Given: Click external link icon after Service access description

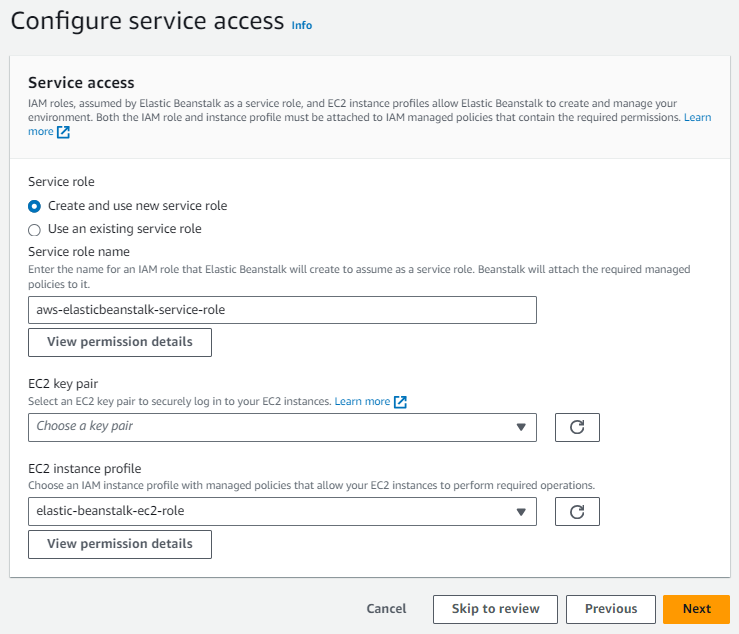Looking at the screenshot, I should pos(63,132).
